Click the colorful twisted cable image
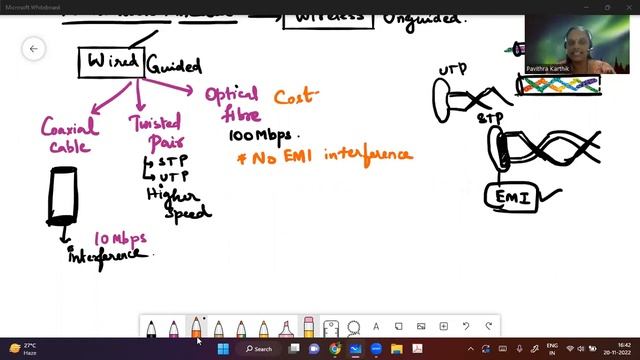This screenshot has height=360, width=640. click(558, 85)
